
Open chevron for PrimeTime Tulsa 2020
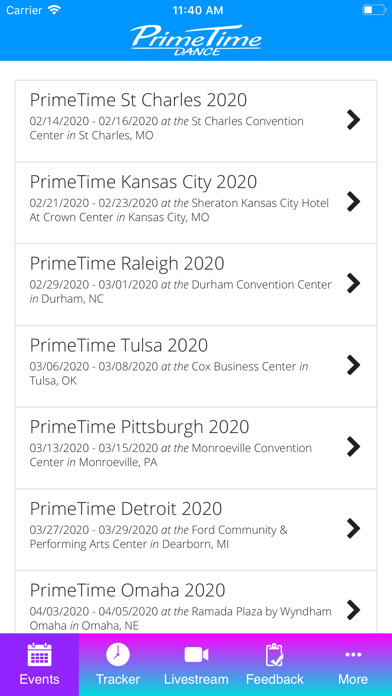(353, 365)
